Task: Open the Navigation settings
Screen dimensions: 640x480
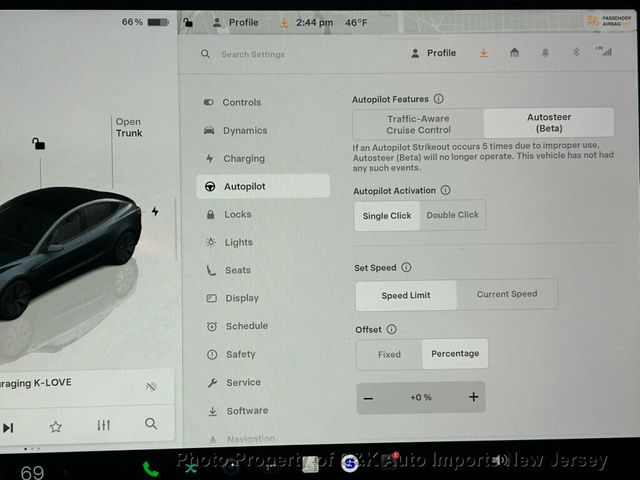Action: pos(242,439)
